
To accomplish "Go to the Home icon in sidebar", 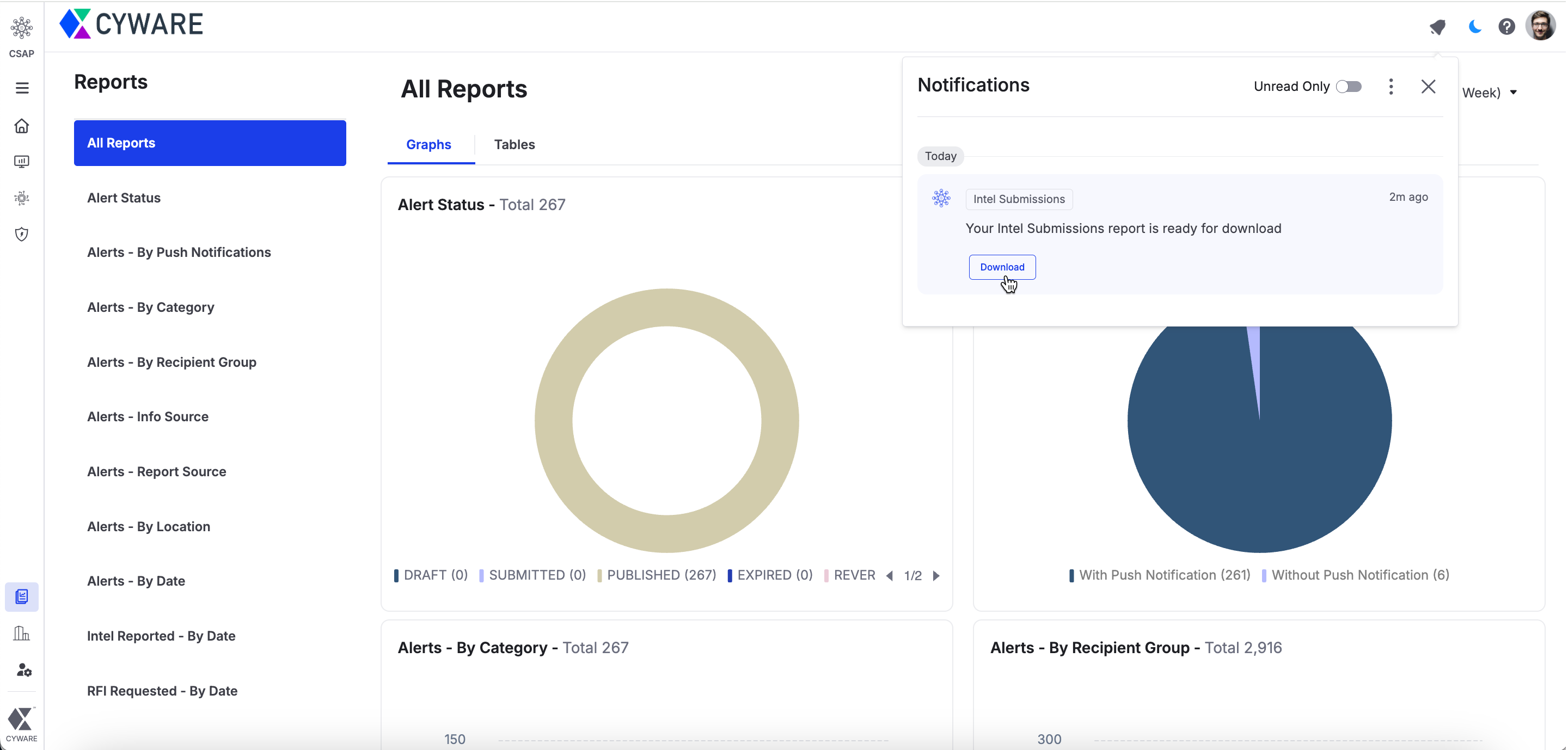I will coord(22,126).
